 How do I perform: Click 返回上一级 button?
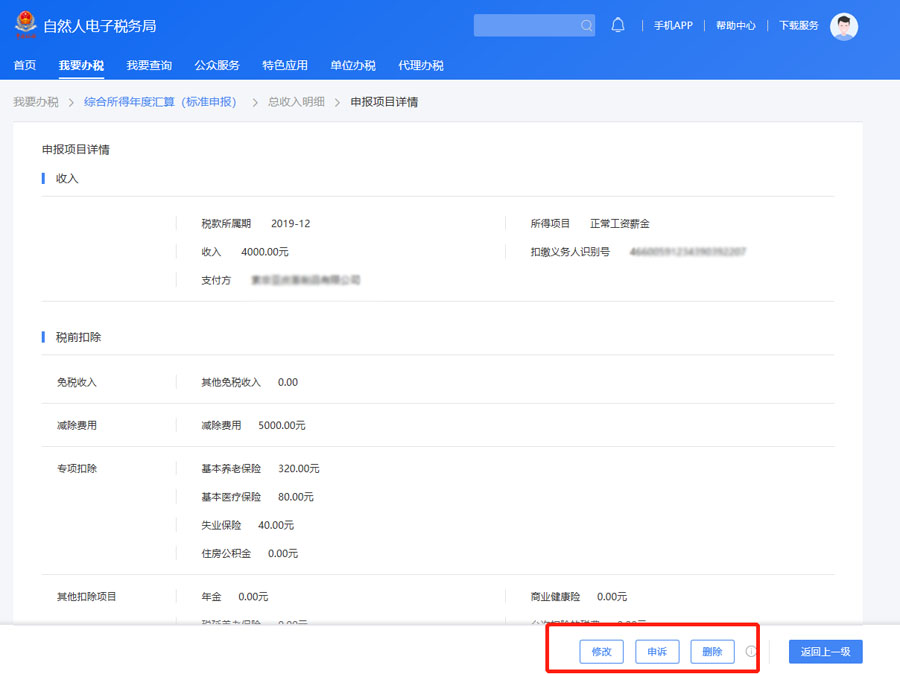(x=825, y=652)
